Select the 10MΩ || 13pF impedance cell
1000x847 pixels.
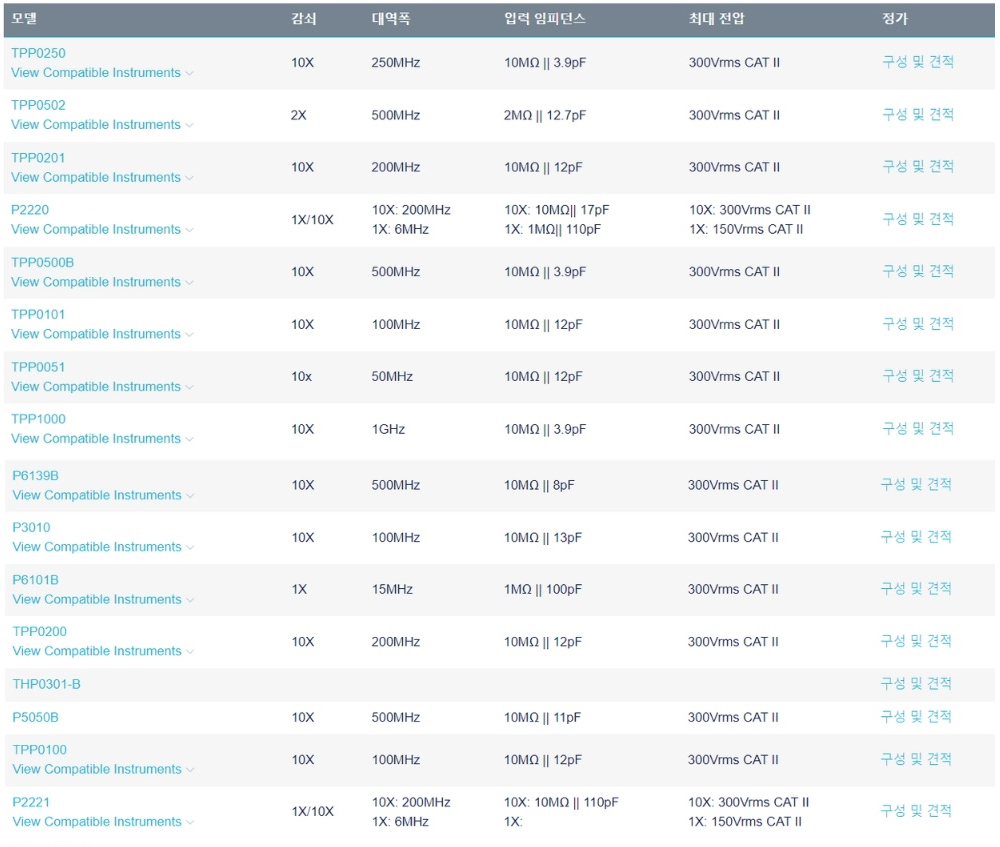(543, 538)
